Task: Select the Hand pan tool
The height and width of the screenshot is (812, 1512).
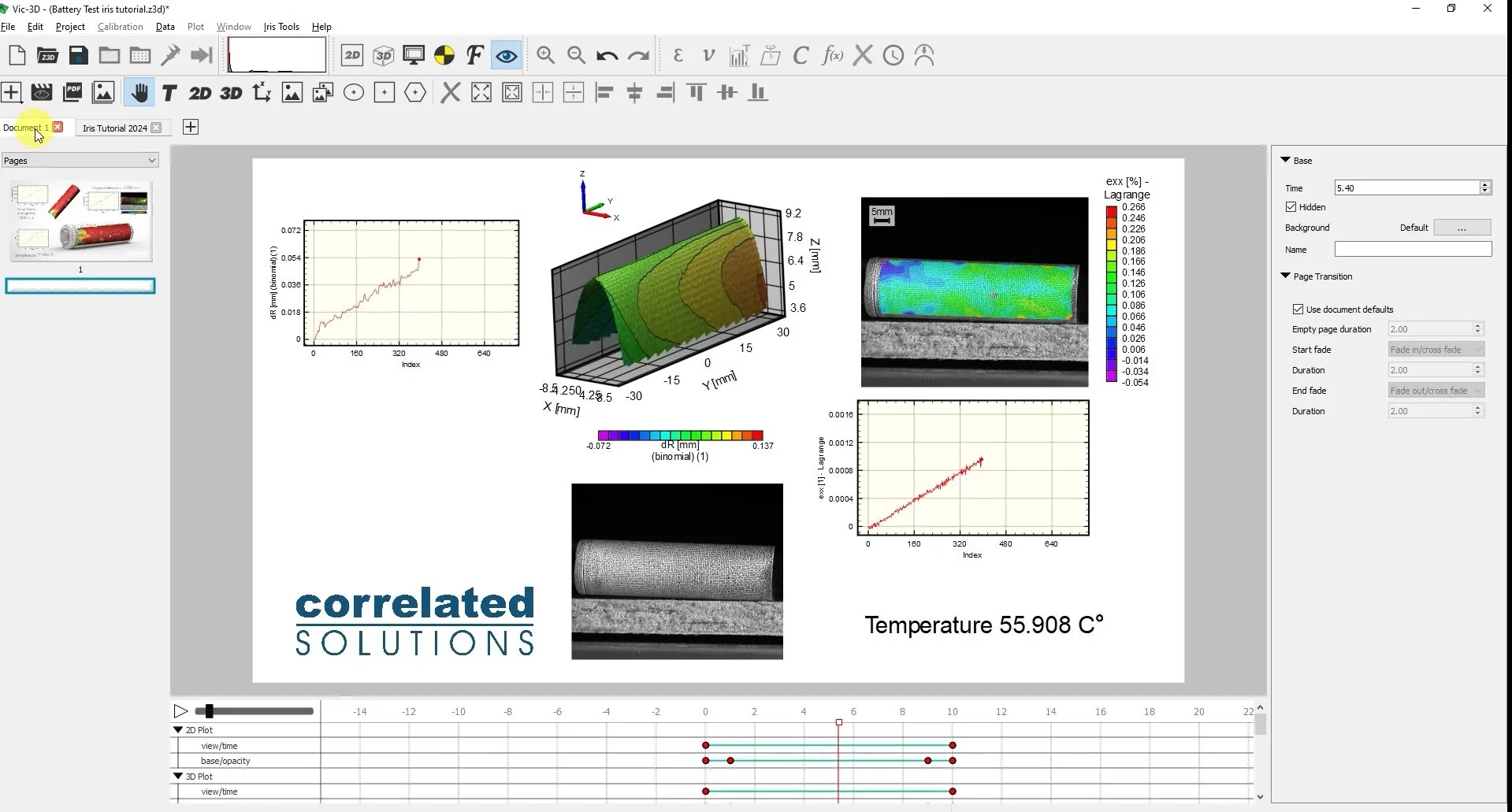Action: tap(139, 92)
